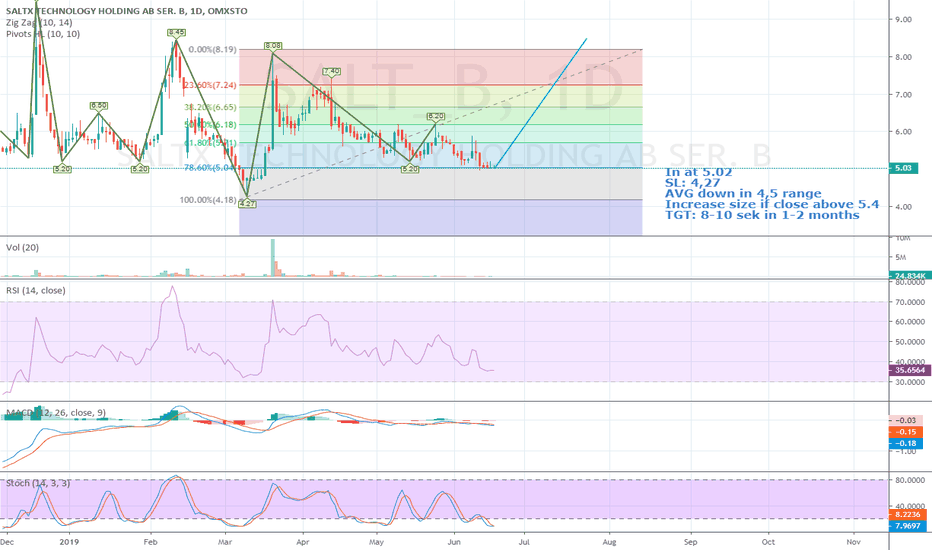Select the 0.00%(8.19) Fibonacci level label
This screenshot has height=550, width=932.
point(212,49)
